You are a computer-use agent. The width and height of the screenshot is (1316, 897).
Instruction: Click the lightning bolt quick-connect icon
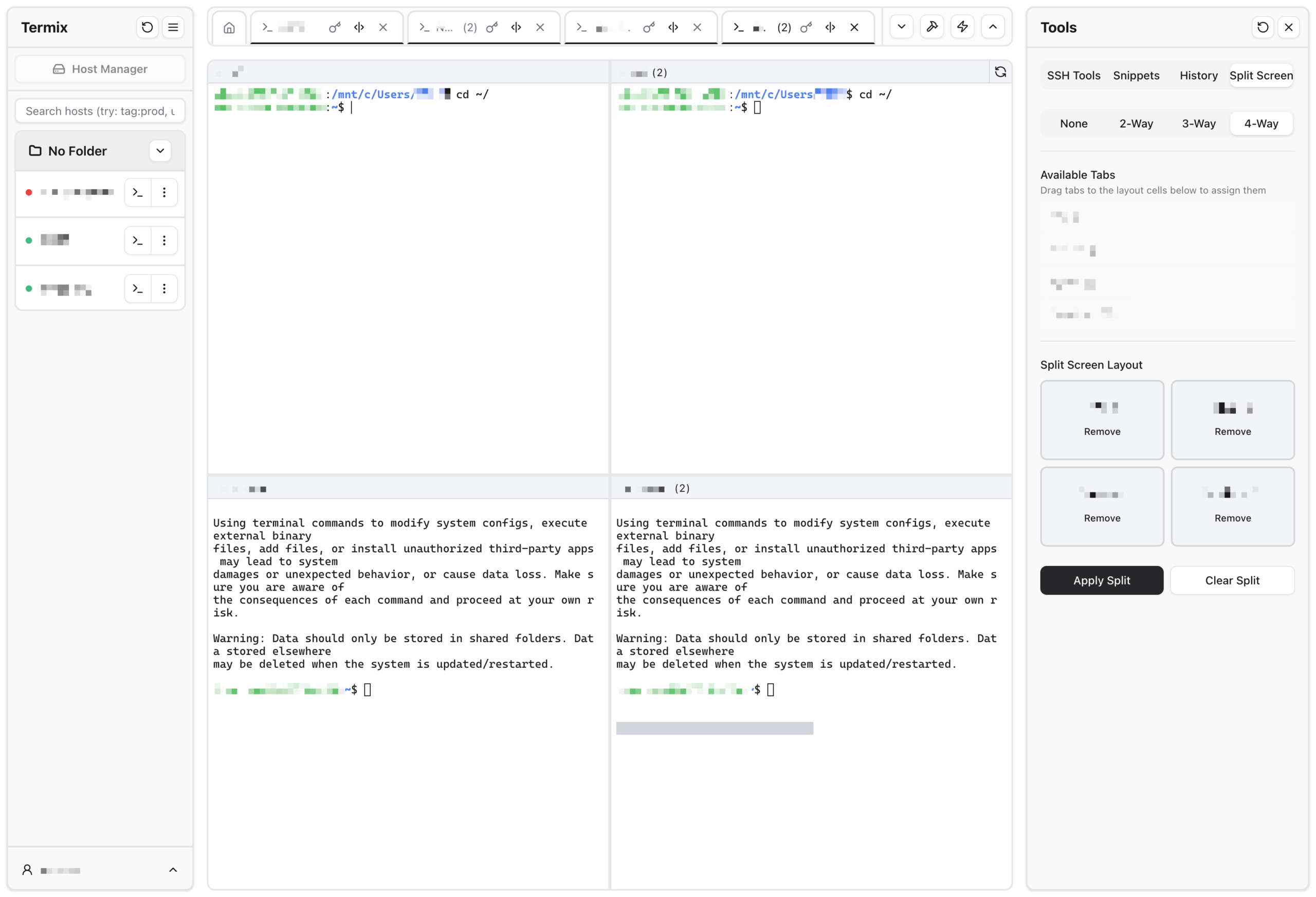click(x=962, y=27)
